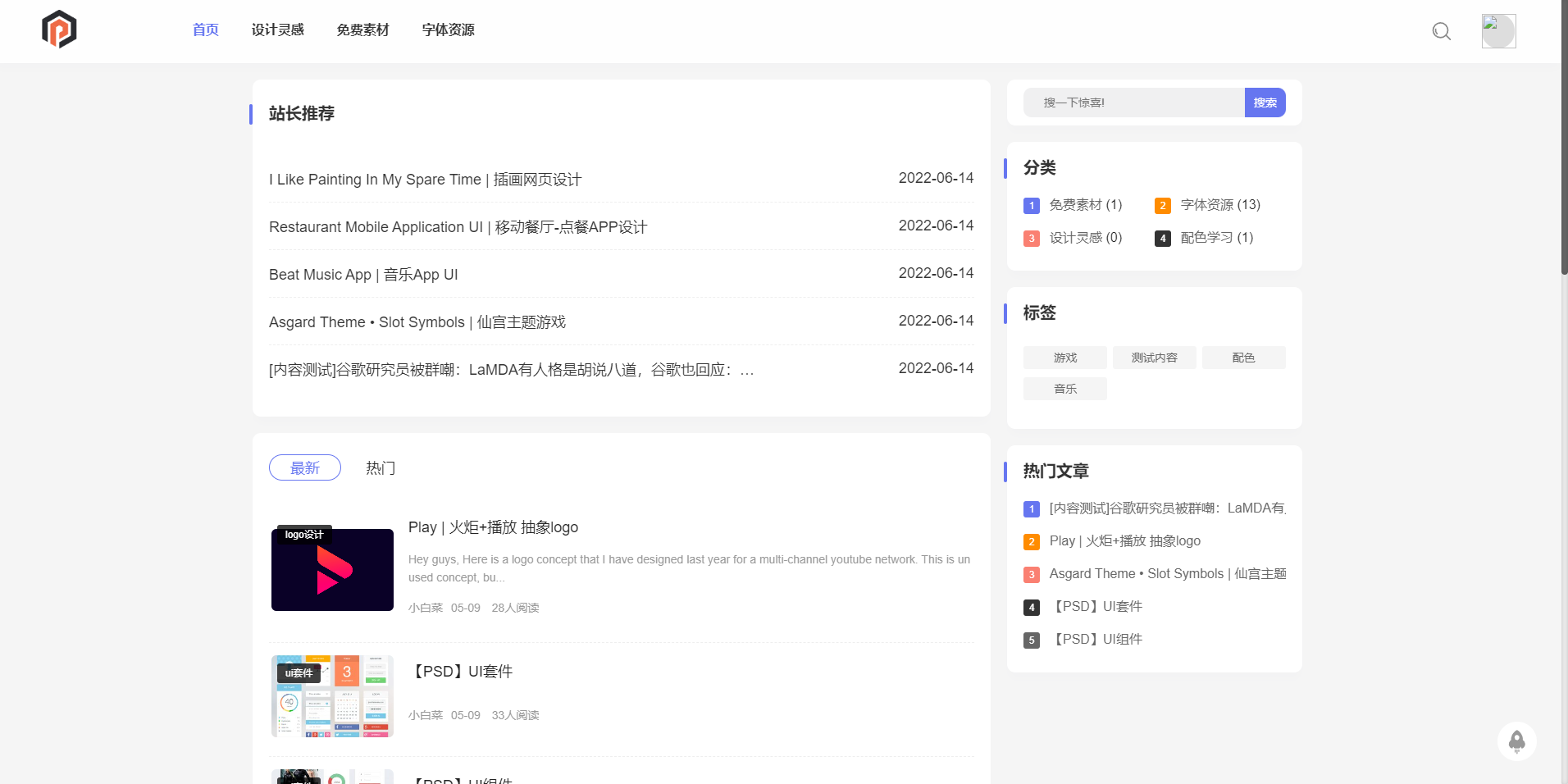The image size is (1568, 784).
Task: Click the orange number badge beside 免费素材
Action: point(1031,206)
